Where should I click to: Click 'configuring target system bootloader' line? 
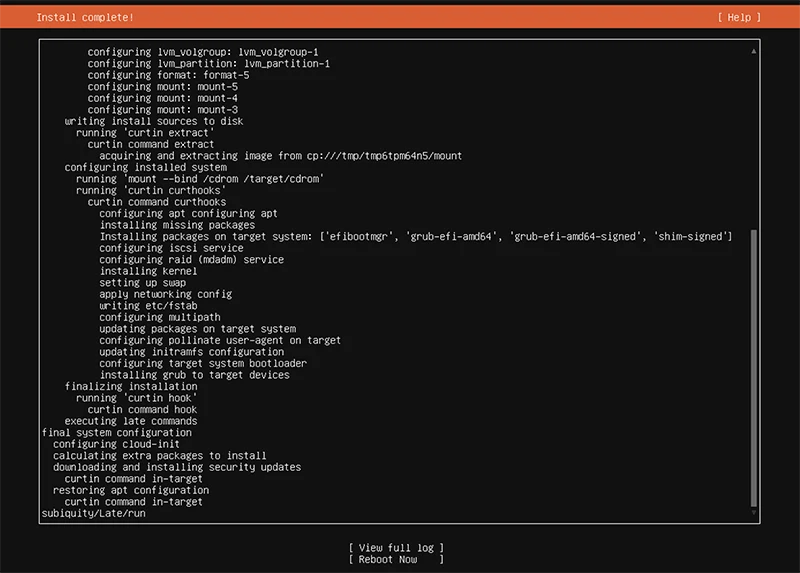(203, 363)
